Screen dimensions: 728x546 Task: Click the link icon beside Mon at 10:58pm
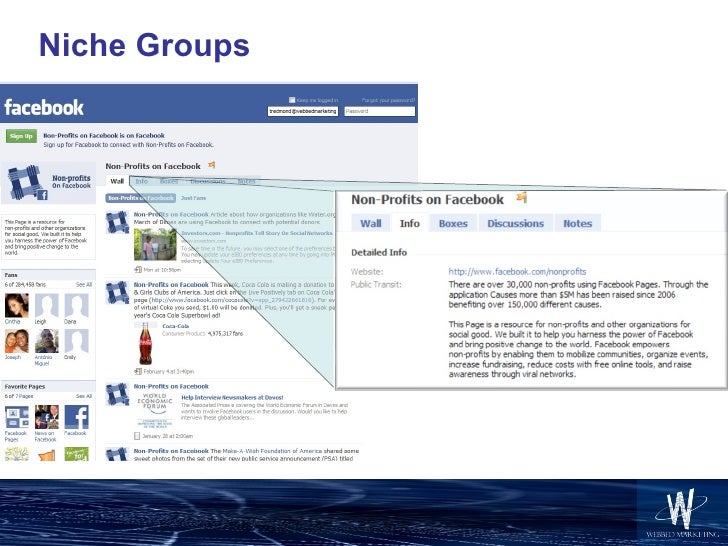coord(138,269)
